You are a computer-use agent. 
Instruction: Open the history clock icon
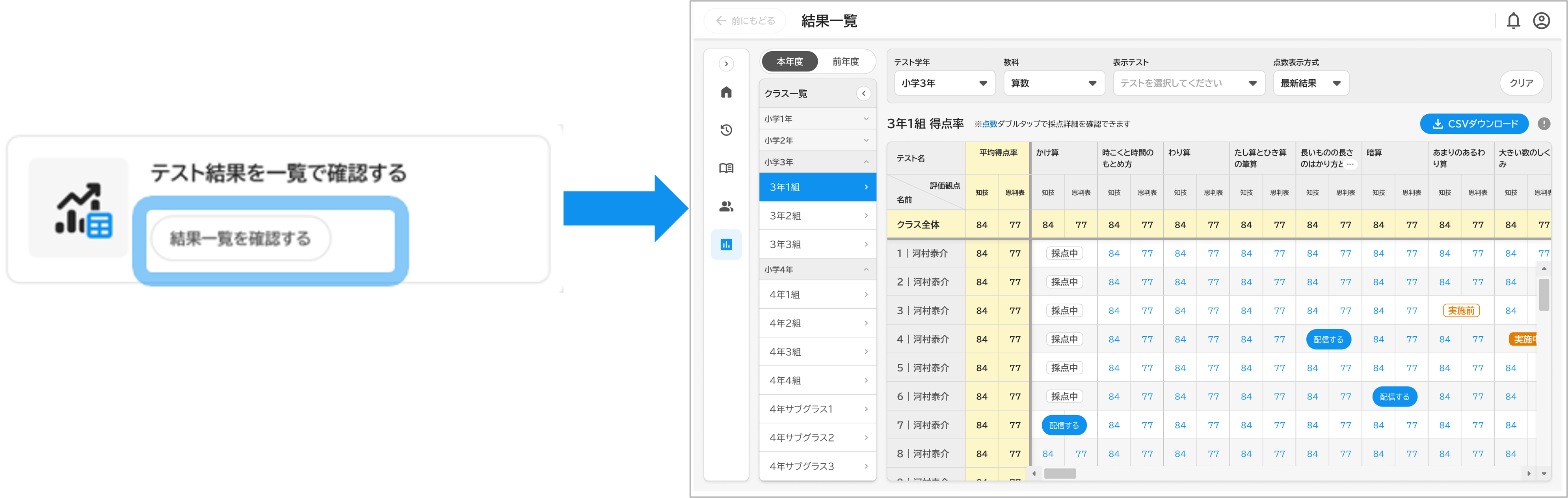click(x=726, y=130)
